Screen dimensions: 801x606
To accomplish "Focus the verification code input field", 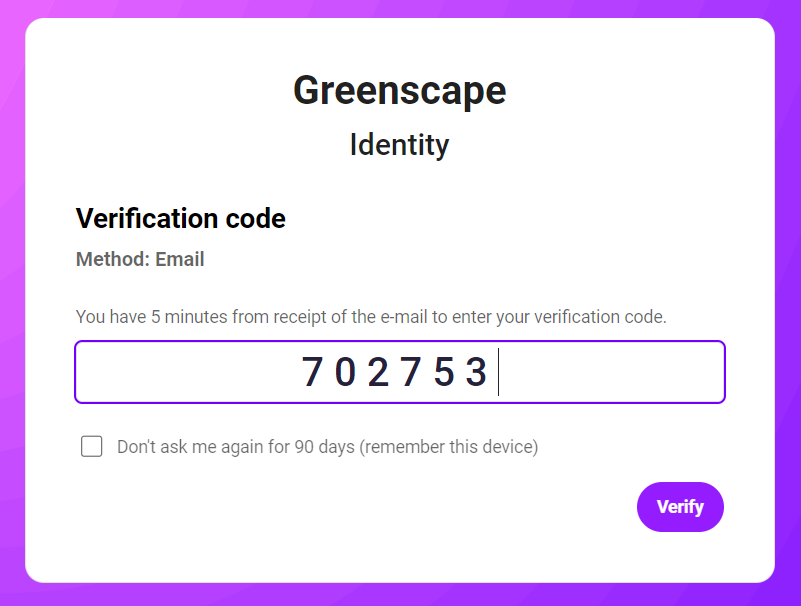I will pos(400,372).
